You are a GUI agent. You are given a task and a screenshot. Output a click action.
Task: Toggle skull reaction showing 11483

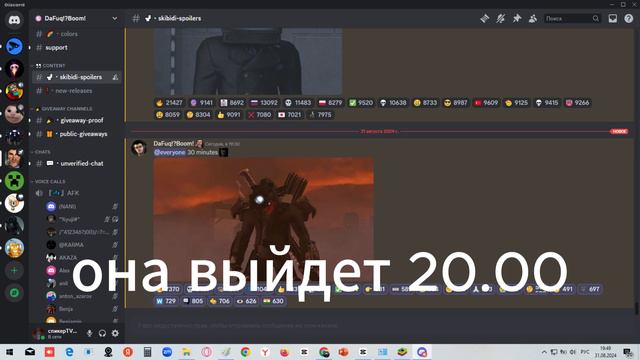298,103
